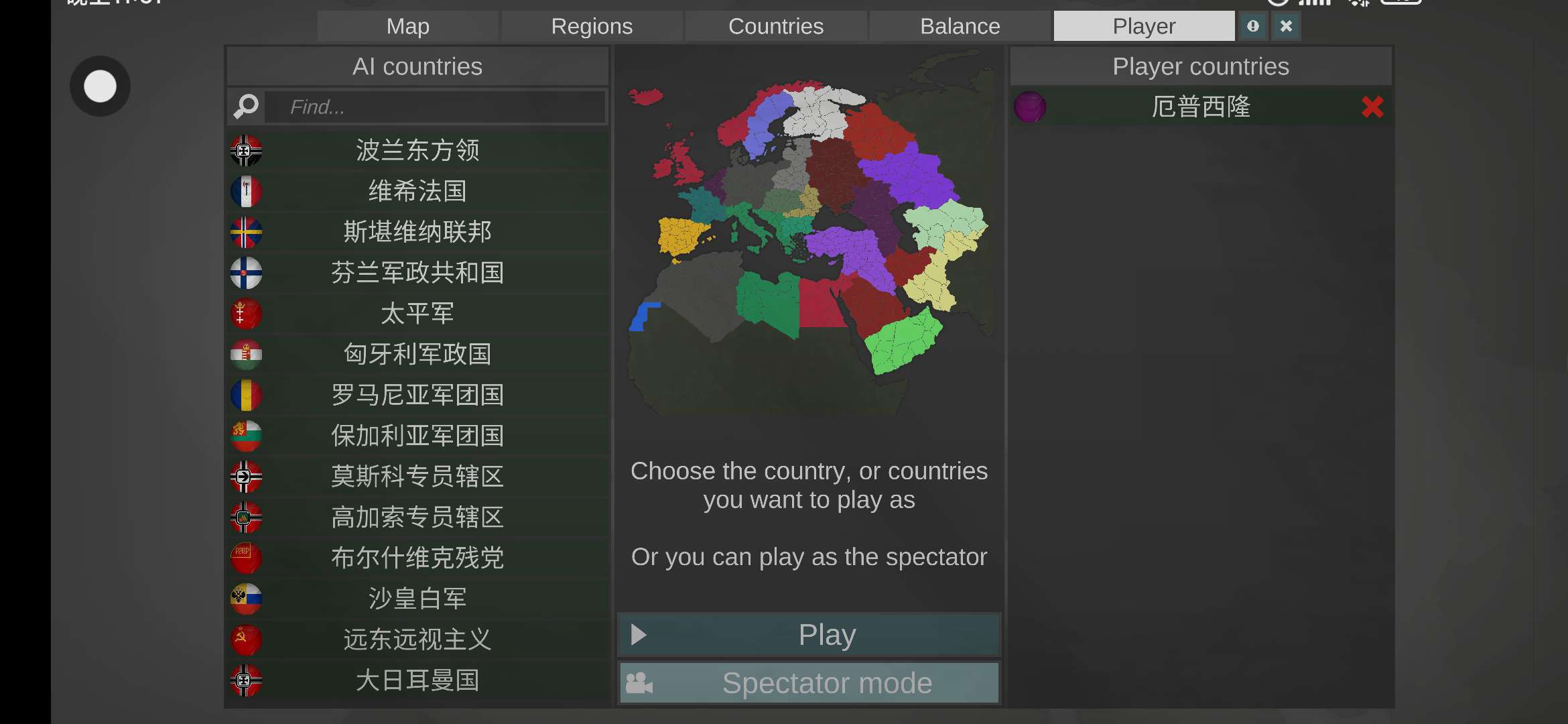Image resolution: width=1568 pixels, height=724 pixels.
Task: Select 芬兰军政共和国 from AI countries
Action: 417,273
